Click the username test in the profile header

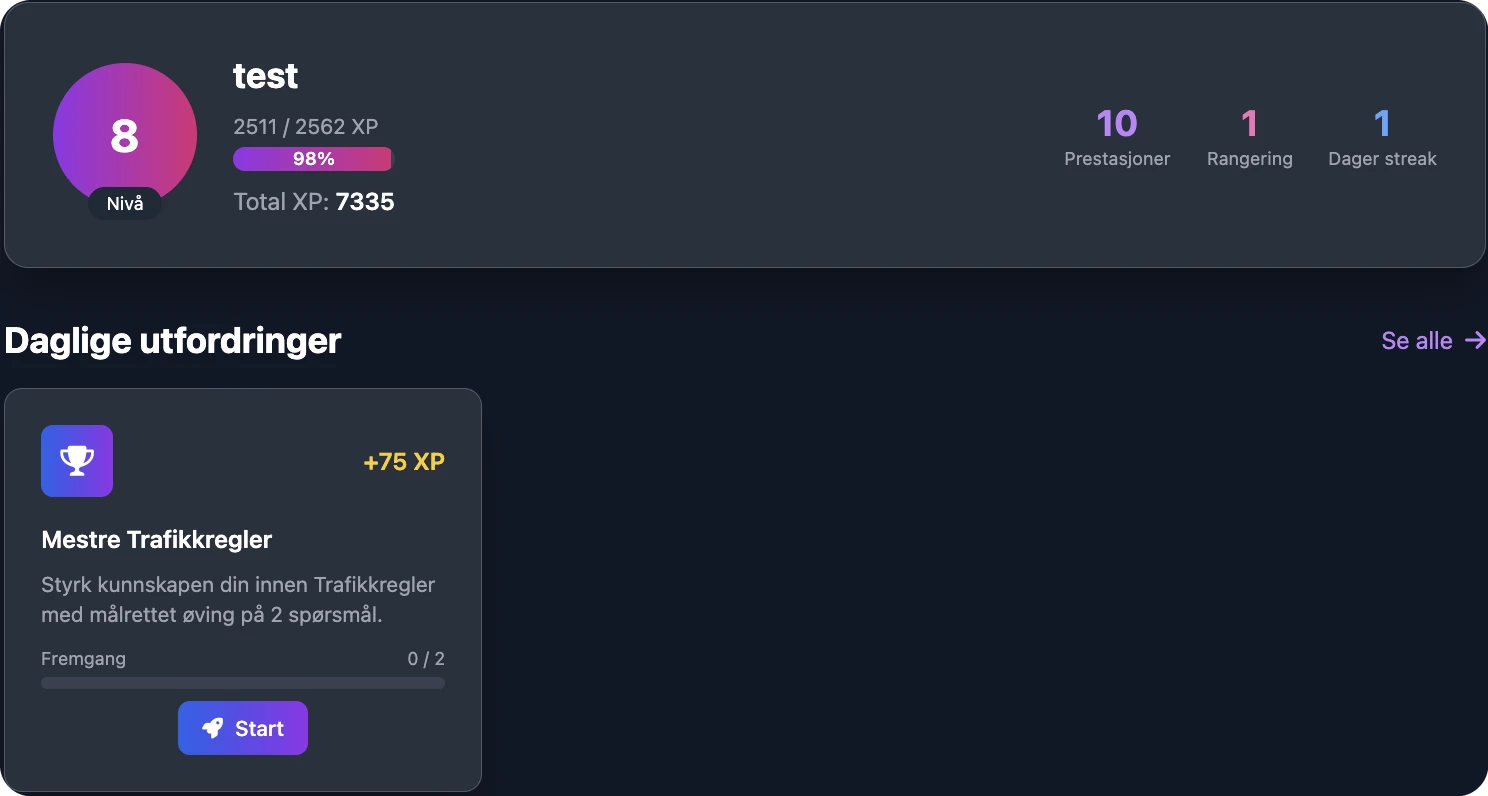coord(265,75)
